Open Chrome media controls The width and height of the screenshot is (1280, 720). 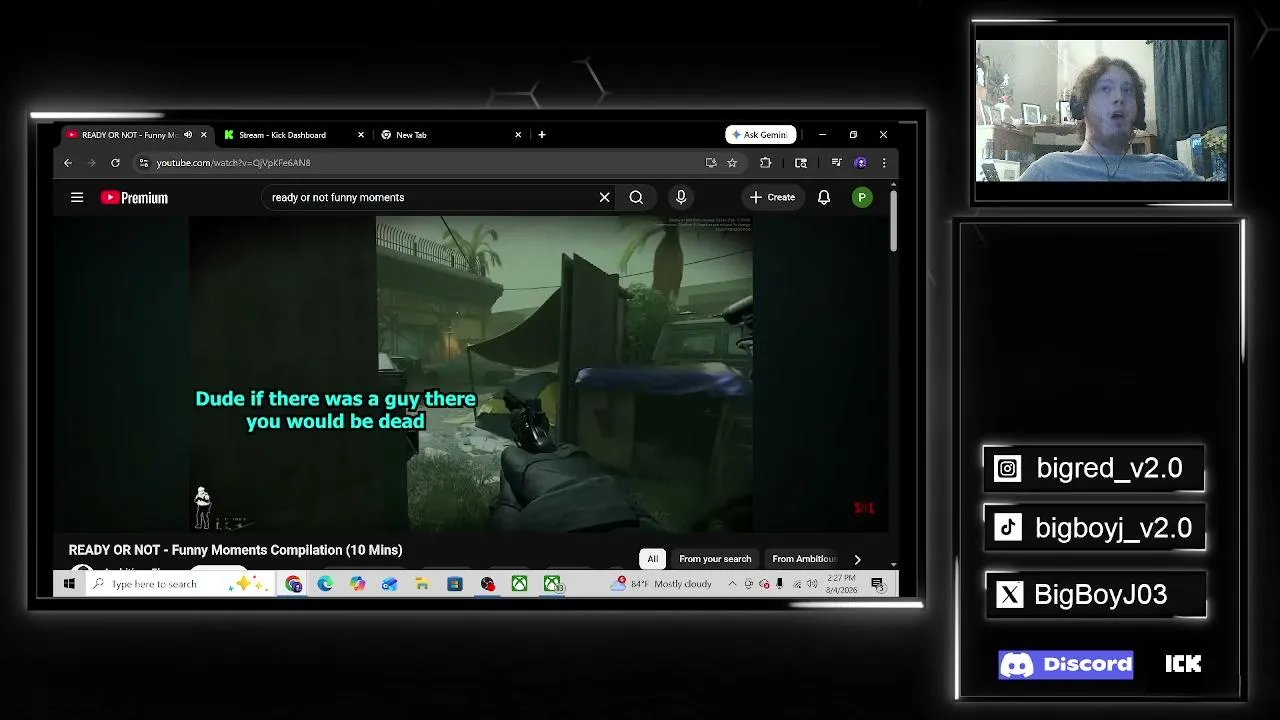click(837, 163)
